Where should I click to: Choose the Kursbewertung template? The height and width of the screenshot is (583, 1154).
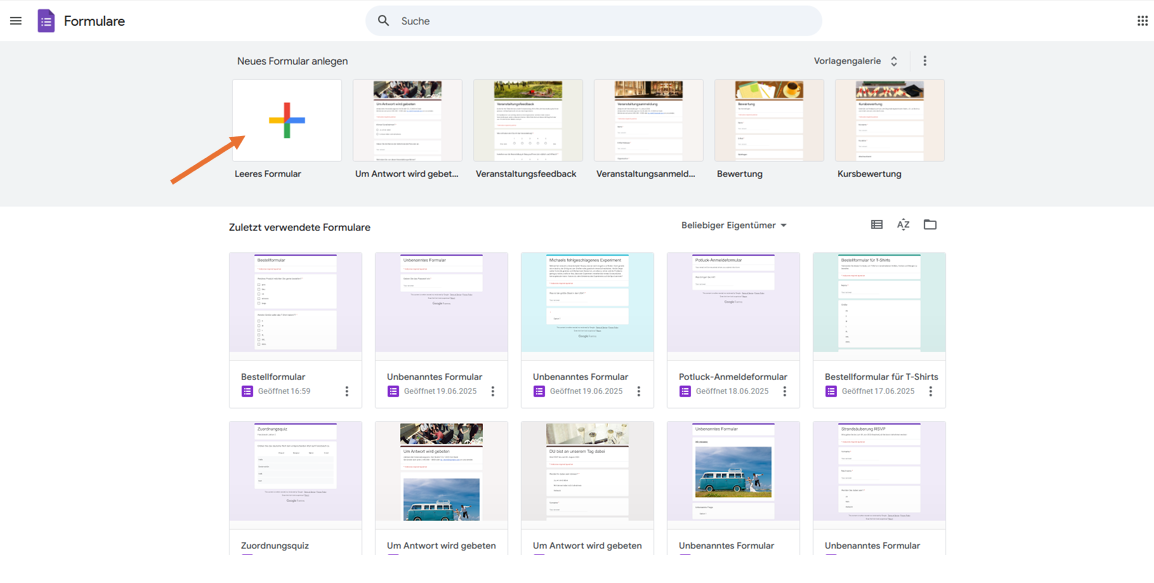(889, 121)
